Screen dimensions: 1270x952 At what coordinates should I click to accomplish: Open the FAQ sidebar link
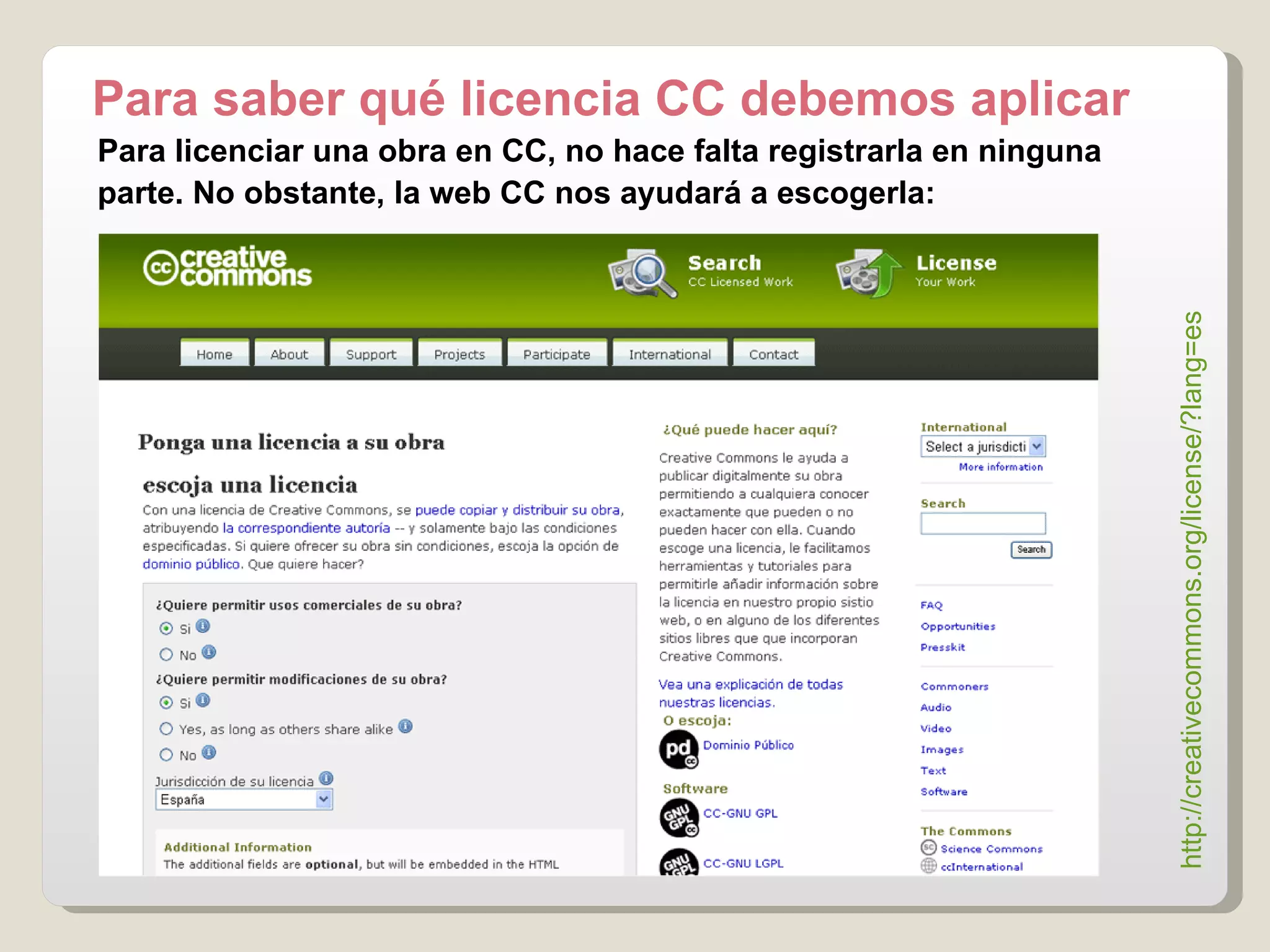[x=931, y=605]
